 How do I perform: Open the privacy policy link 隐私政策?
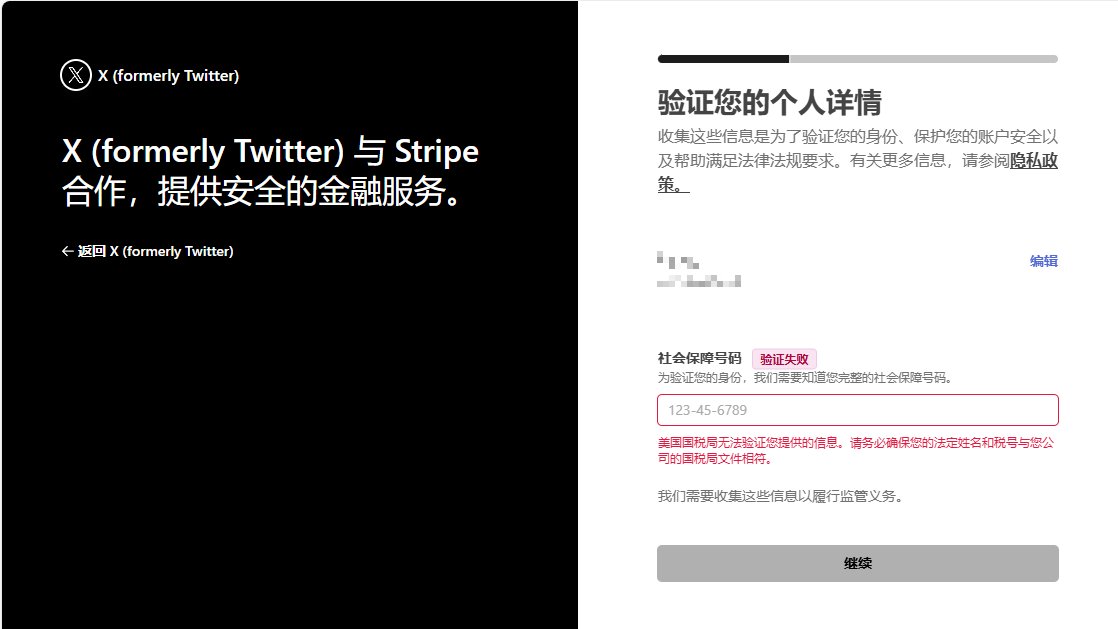1033,160
